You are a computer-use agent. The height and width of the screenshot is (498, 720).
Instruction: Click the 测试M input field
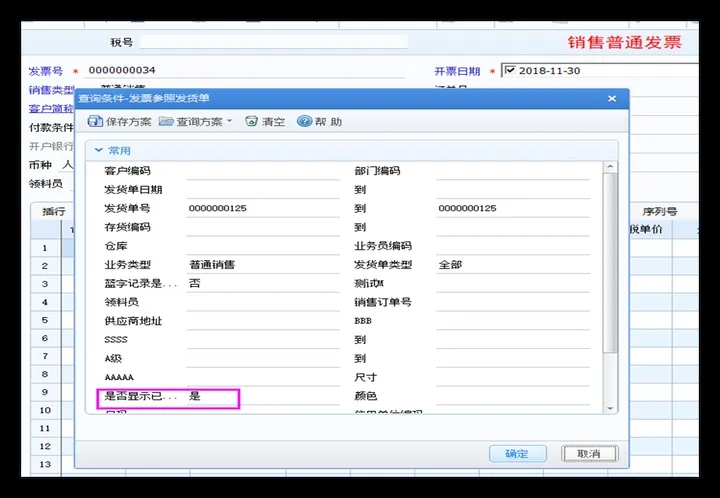coord(512,284)
